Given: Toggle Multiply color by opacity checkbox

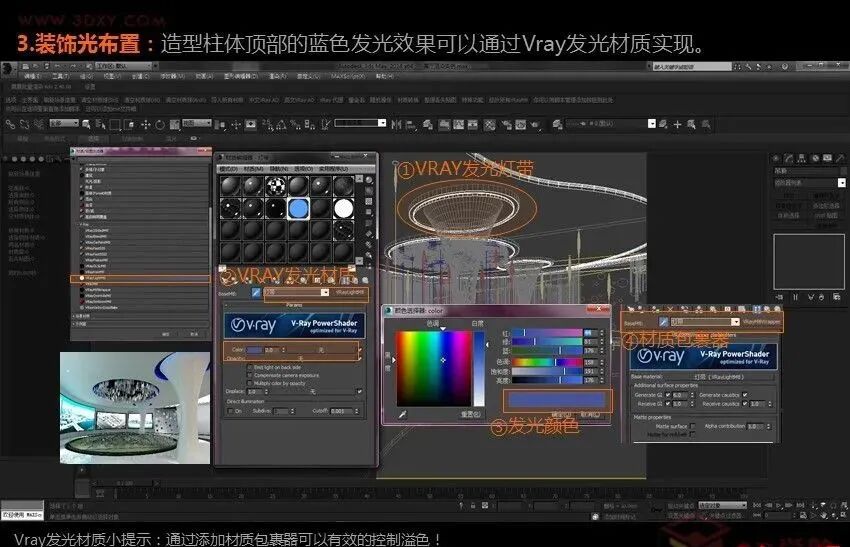Looking at the screenshot, I should [x=250, y=383].
